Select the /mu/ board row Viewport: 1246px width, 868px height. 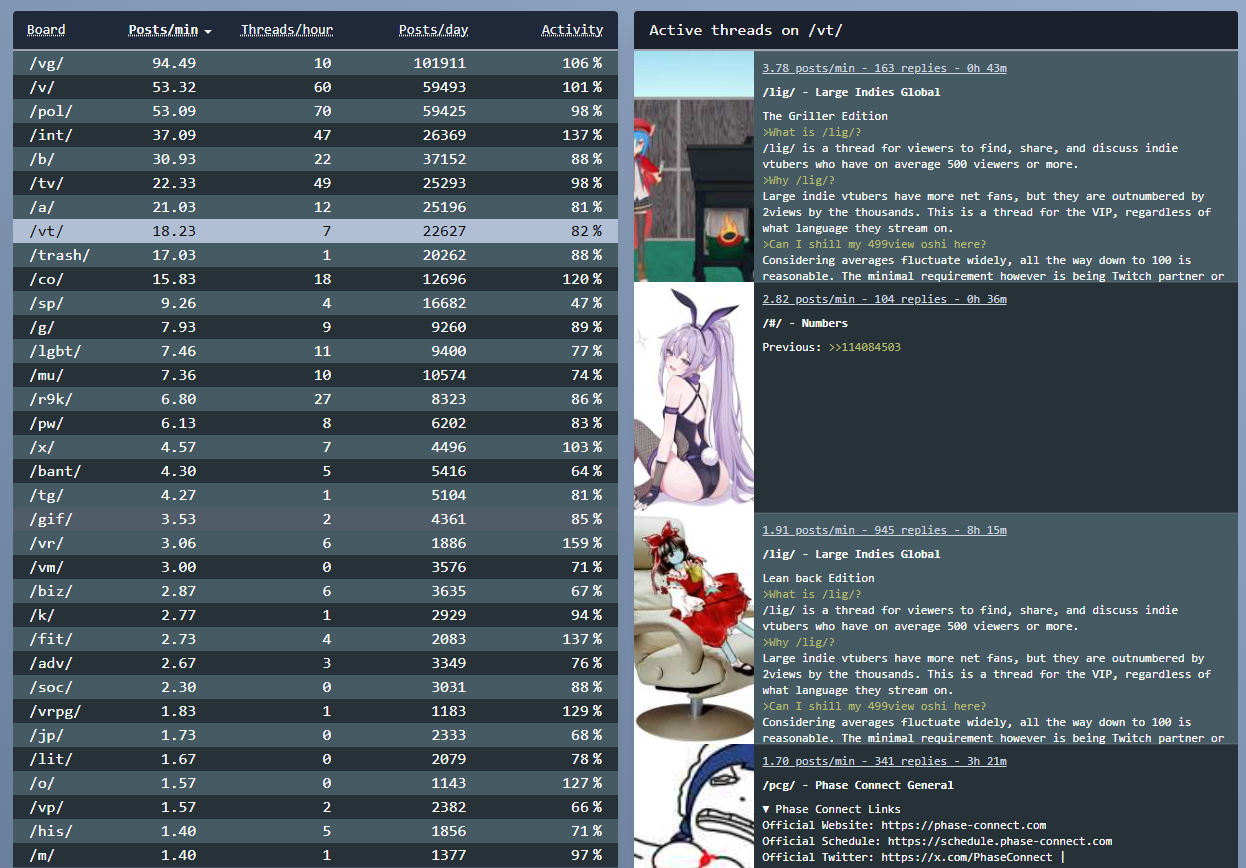[315, 375]
